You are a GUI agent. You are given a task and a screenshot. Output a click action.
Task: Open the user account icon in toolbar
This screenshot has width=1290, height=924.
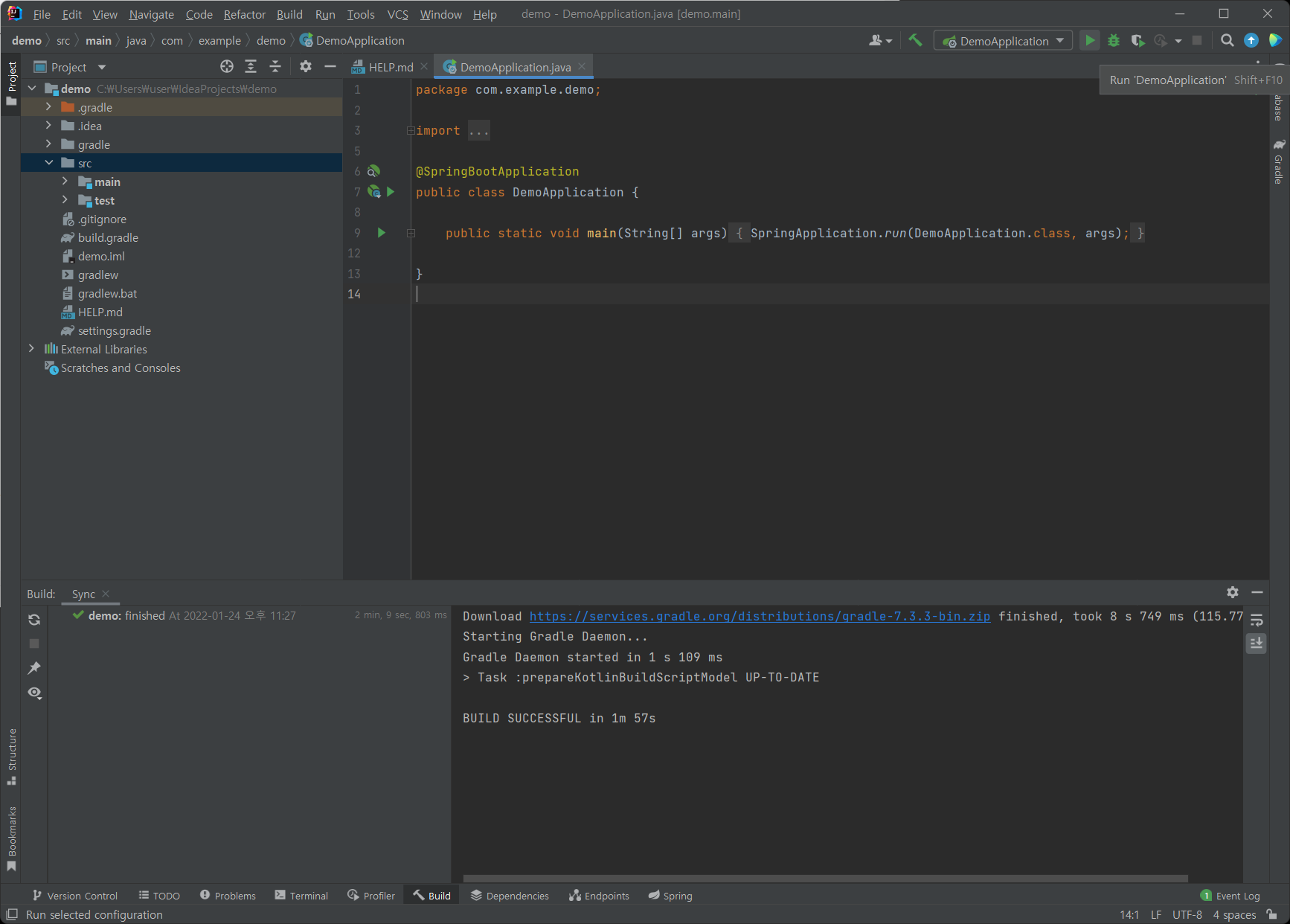880,41
